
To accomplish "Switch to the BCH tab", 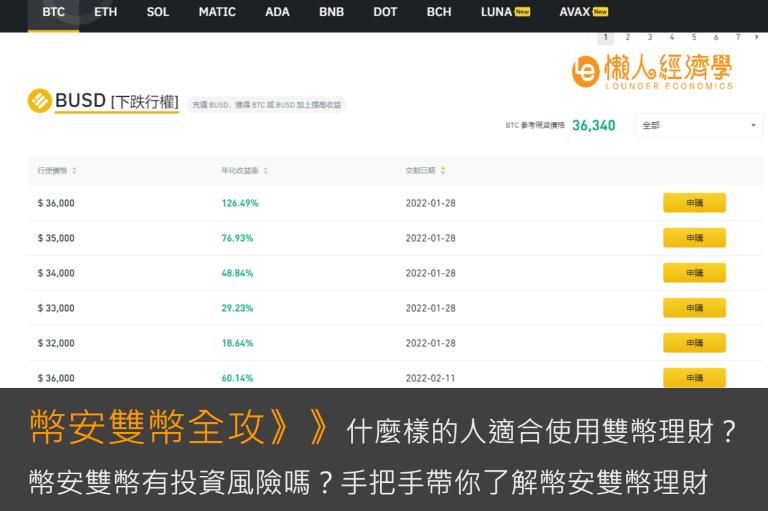I will (x=439, y=12).
